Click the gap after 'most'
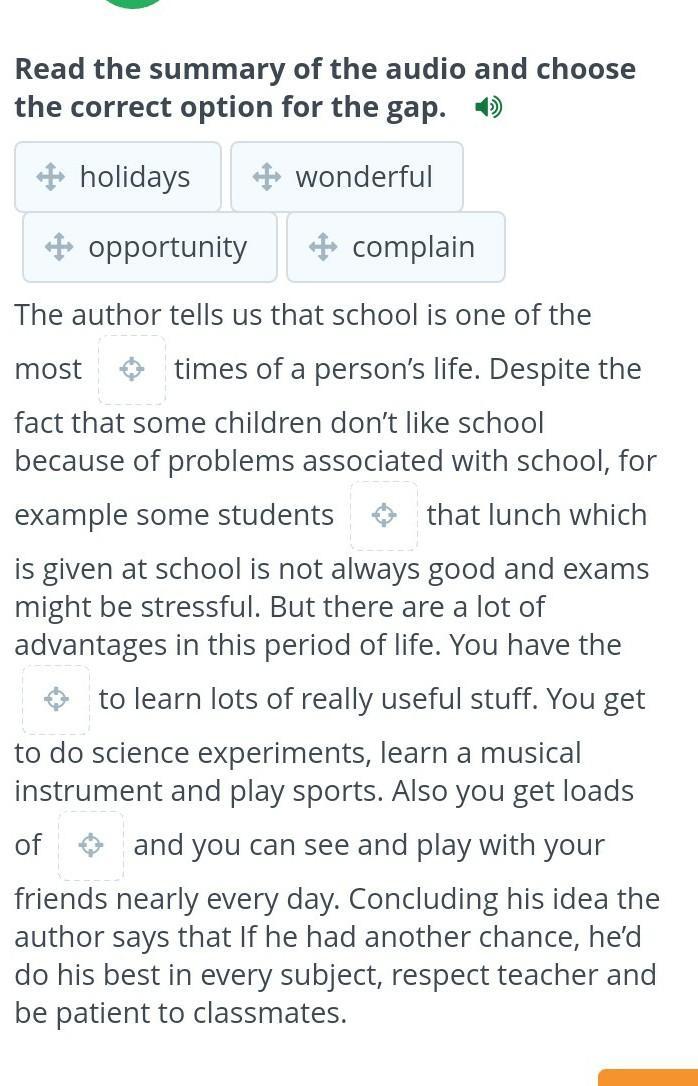698x1086 pixels. [132, 370]
